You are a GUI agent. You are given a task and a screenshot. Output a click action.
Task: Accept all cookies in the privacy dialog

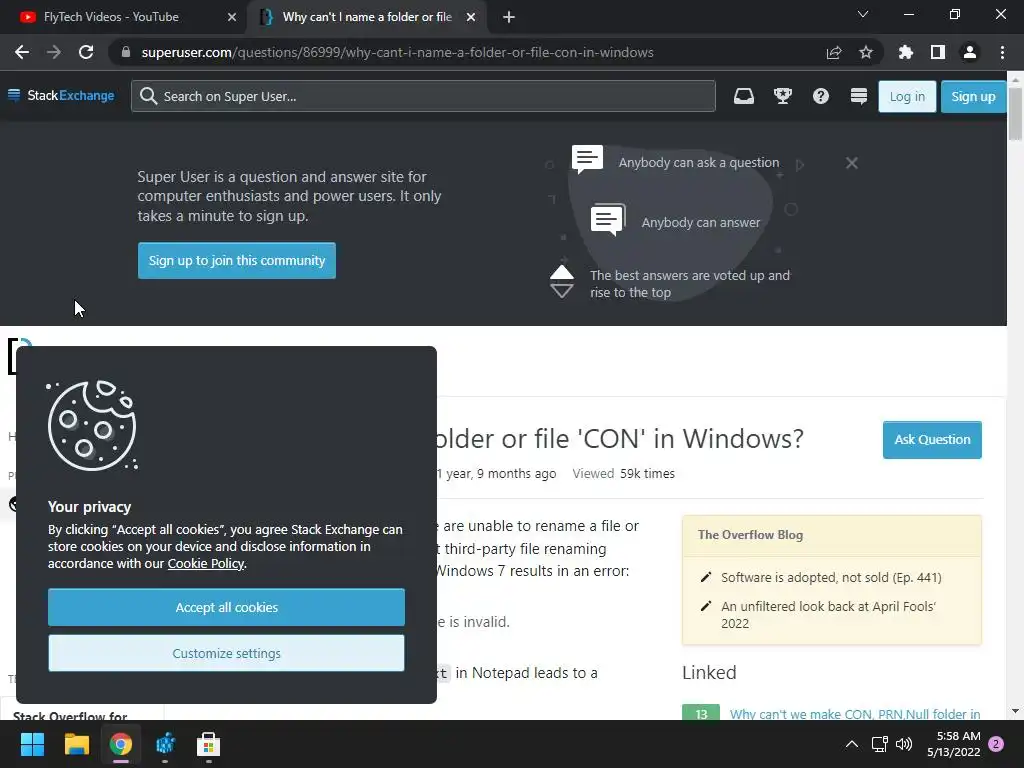226,607
